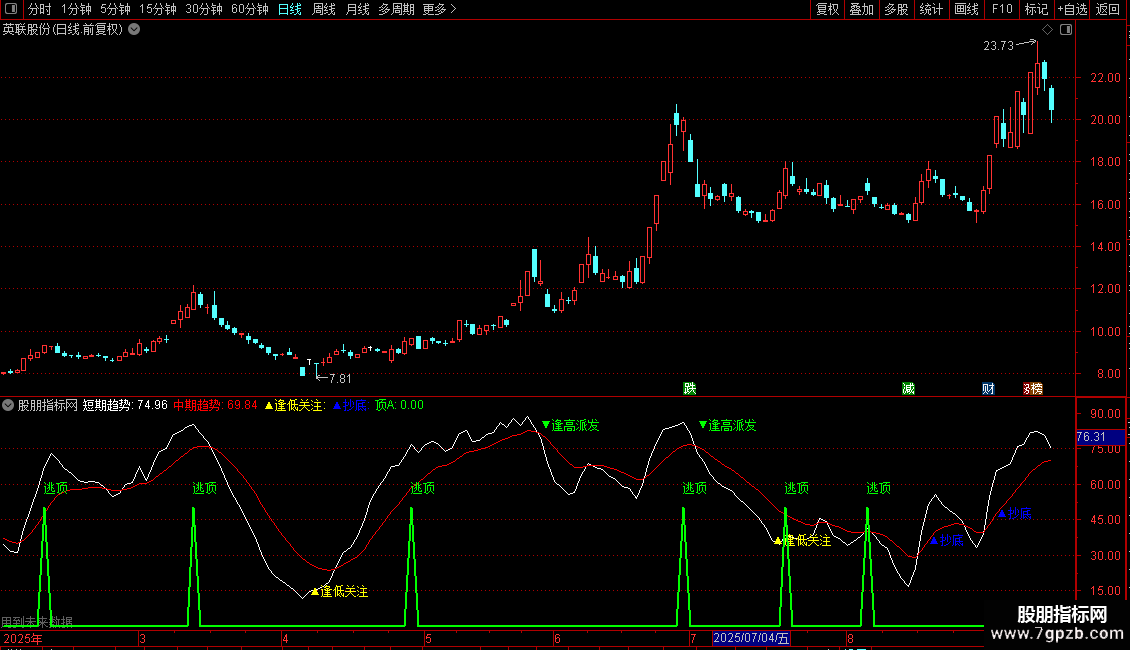Screen dimensions: 1130x650
Task: Click the 2025年 label on the time axis
Action: [x=23, y=639]
